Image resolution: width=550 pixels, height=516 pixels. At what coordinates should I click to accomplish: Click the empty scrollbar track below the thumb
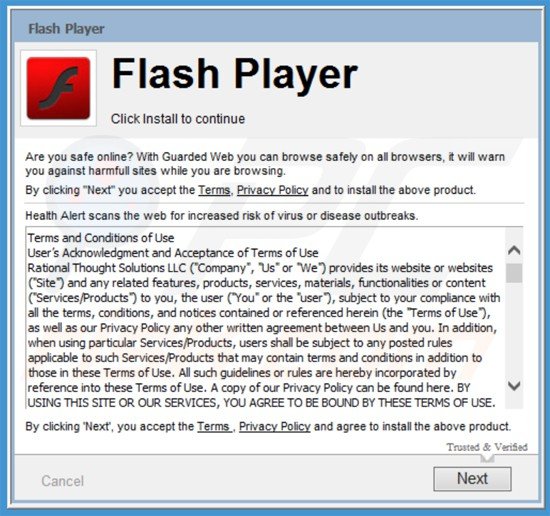point(514,330)
